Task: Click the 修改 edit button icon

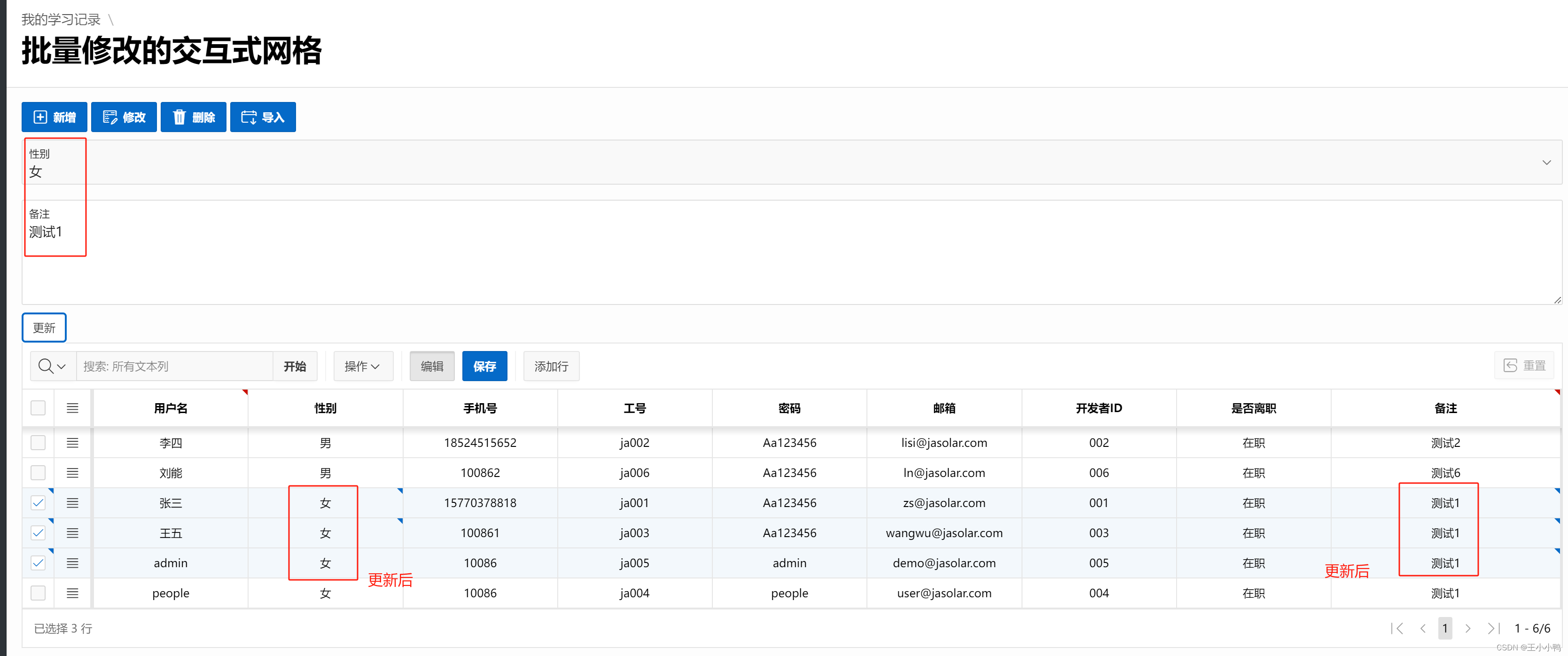Action: (x=109, y=117)
